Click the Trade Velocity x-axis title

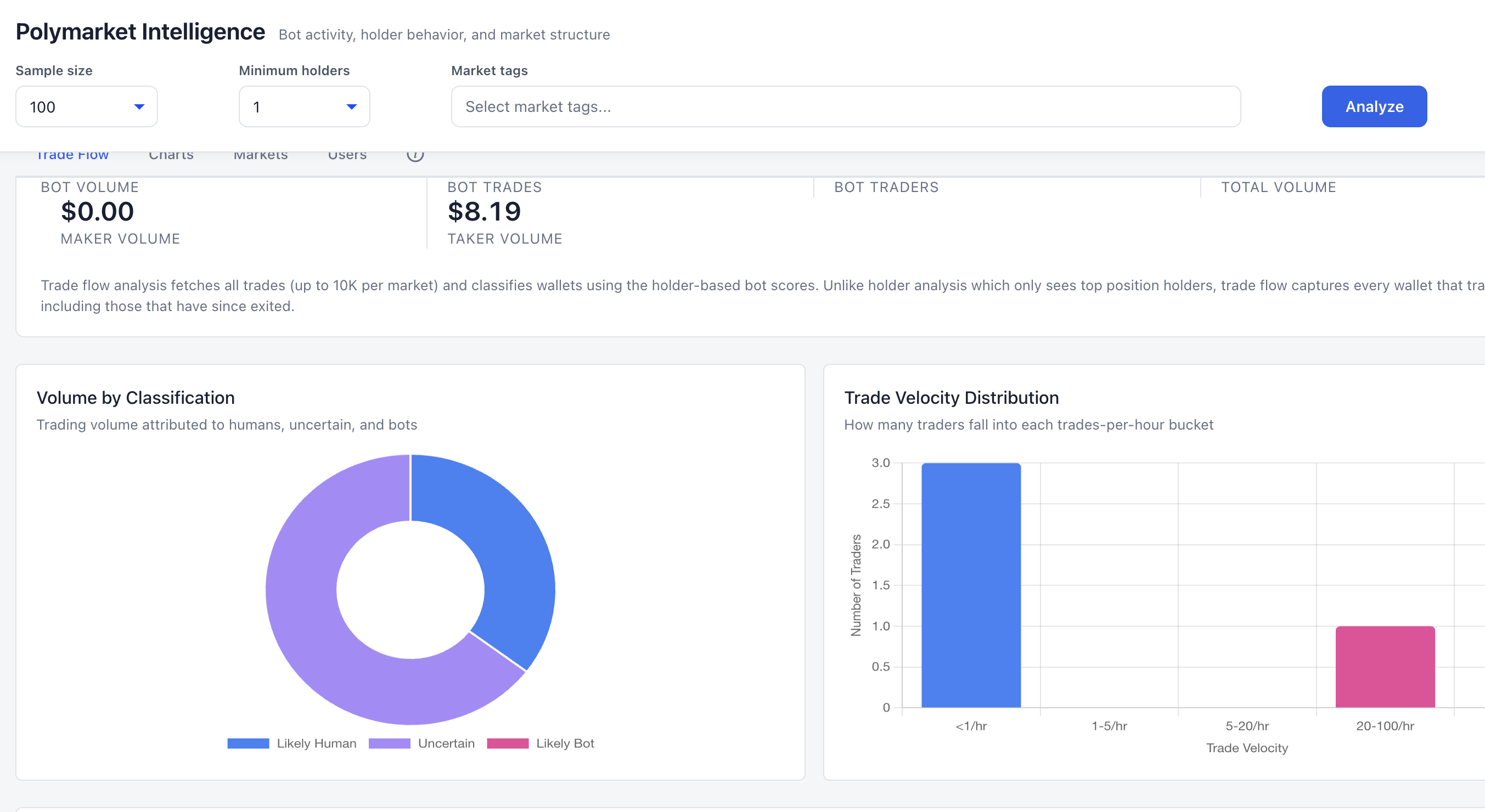[x=1247, y=748]
